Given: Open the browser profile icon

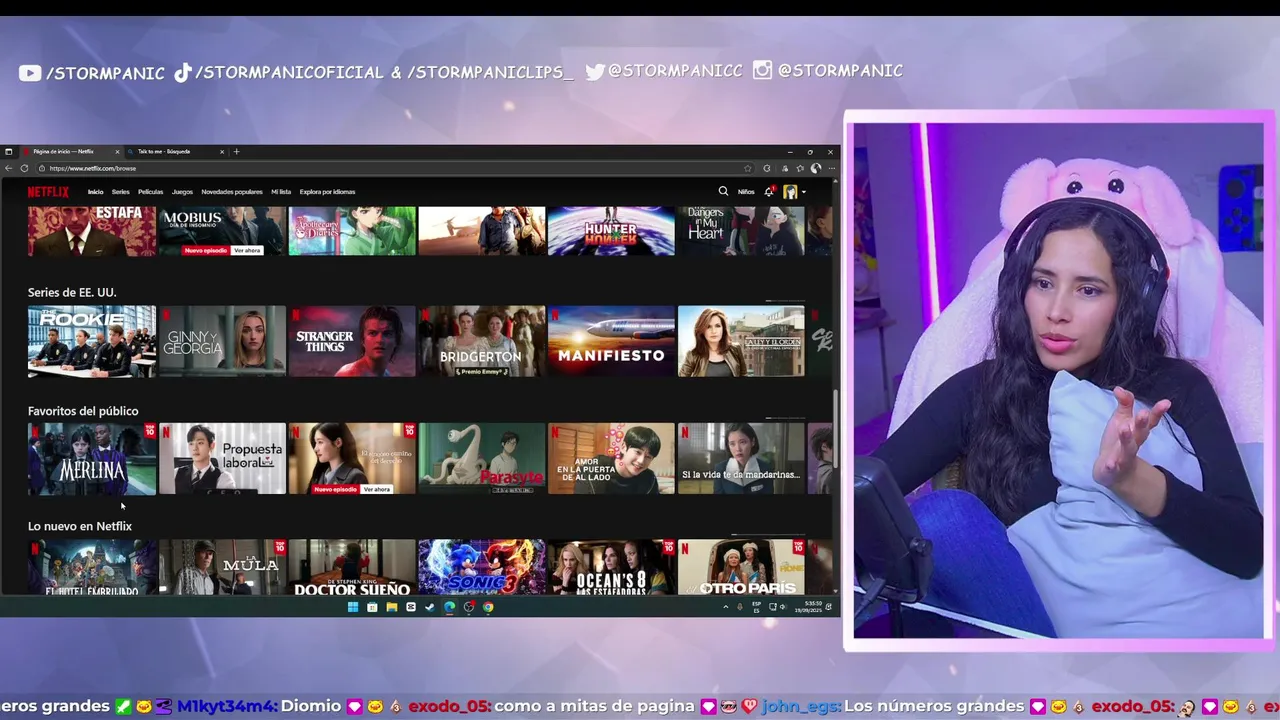Looking at the screenshot, I should click(x=816, y=168).
